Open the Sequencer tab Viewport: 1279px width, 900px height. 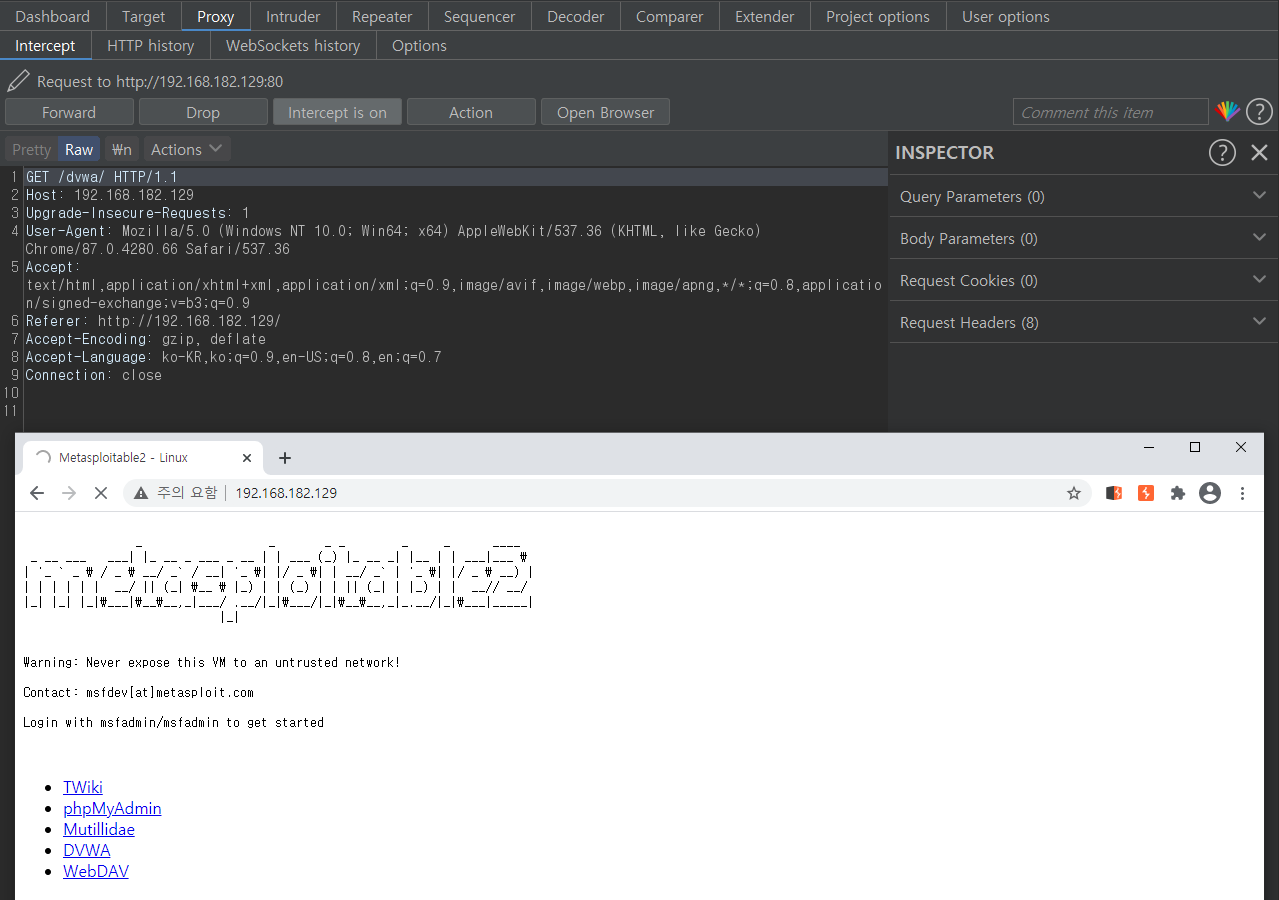tap(479, 16)
